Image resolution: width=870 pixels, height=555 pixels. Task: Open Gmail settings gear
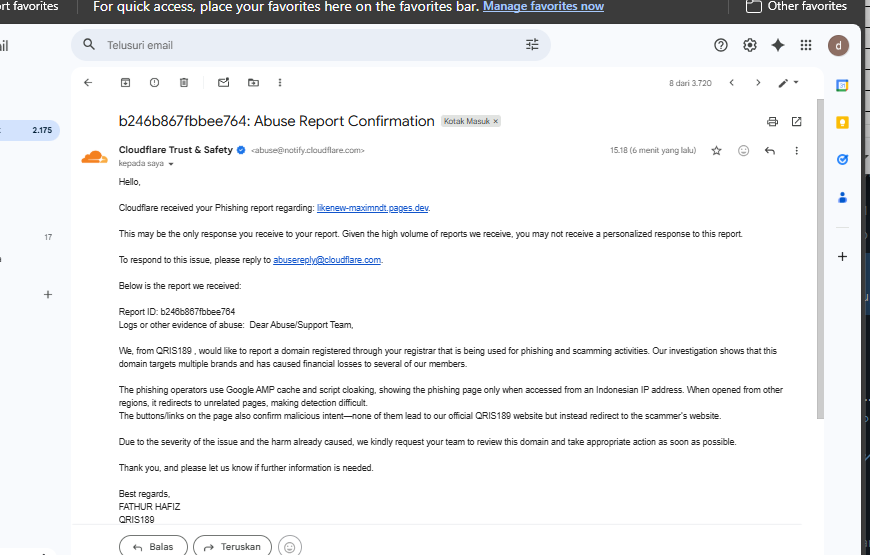coord(750,45)
